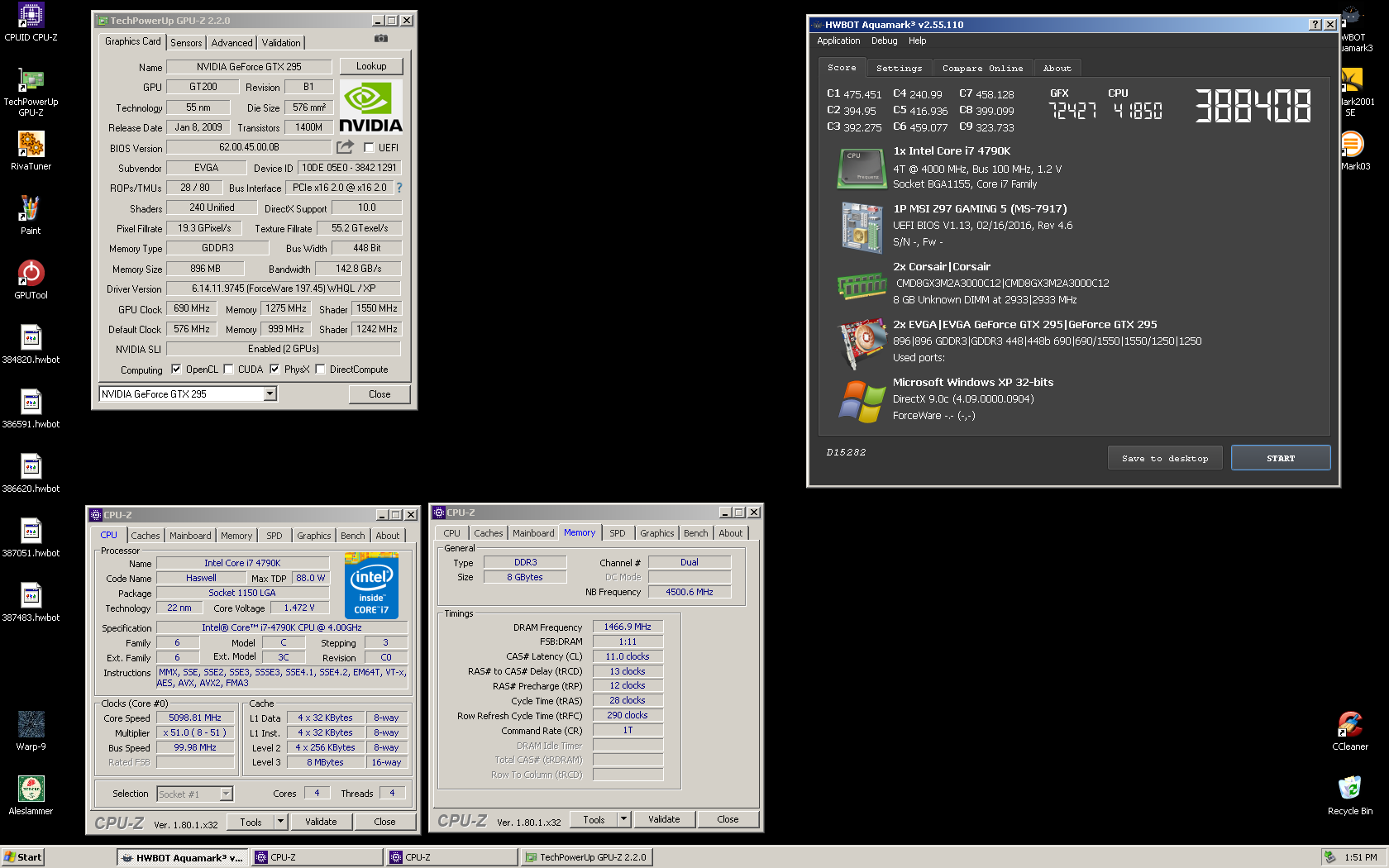This screenshot has height=868, width=1389.
Task: Open 3DMark2001 SE desktop icon
Action: pos(1356,91)
